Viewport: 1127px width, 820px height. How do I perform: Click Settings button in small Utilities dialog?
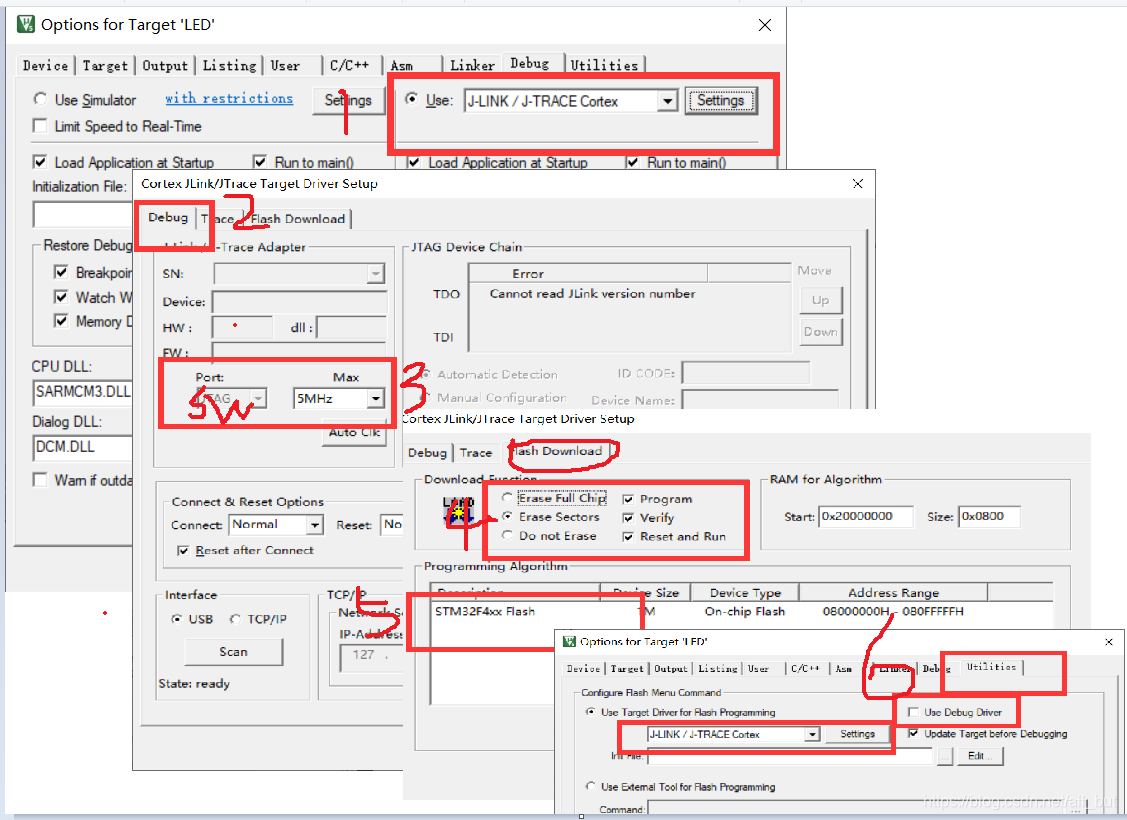pyautogui.click(x=857, y=734)
